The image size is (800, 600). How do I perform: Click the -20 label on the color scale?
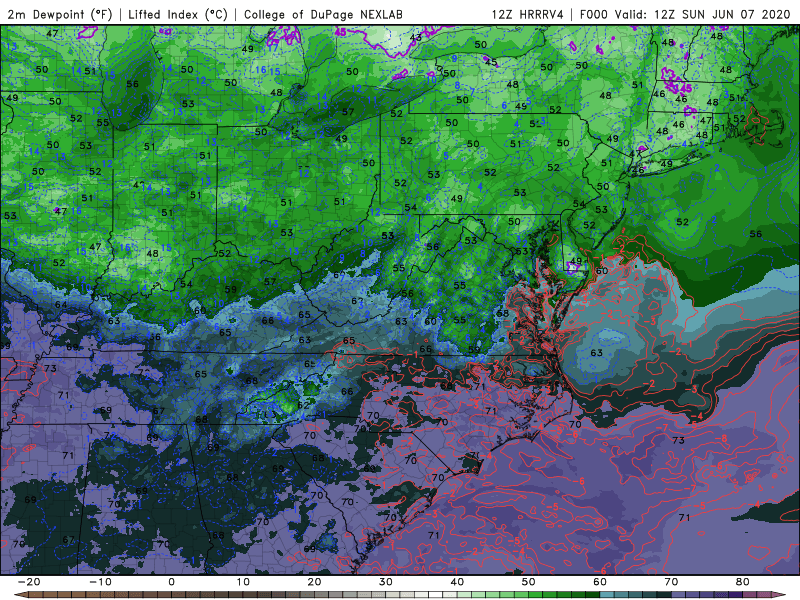click(x=29, y=582)
